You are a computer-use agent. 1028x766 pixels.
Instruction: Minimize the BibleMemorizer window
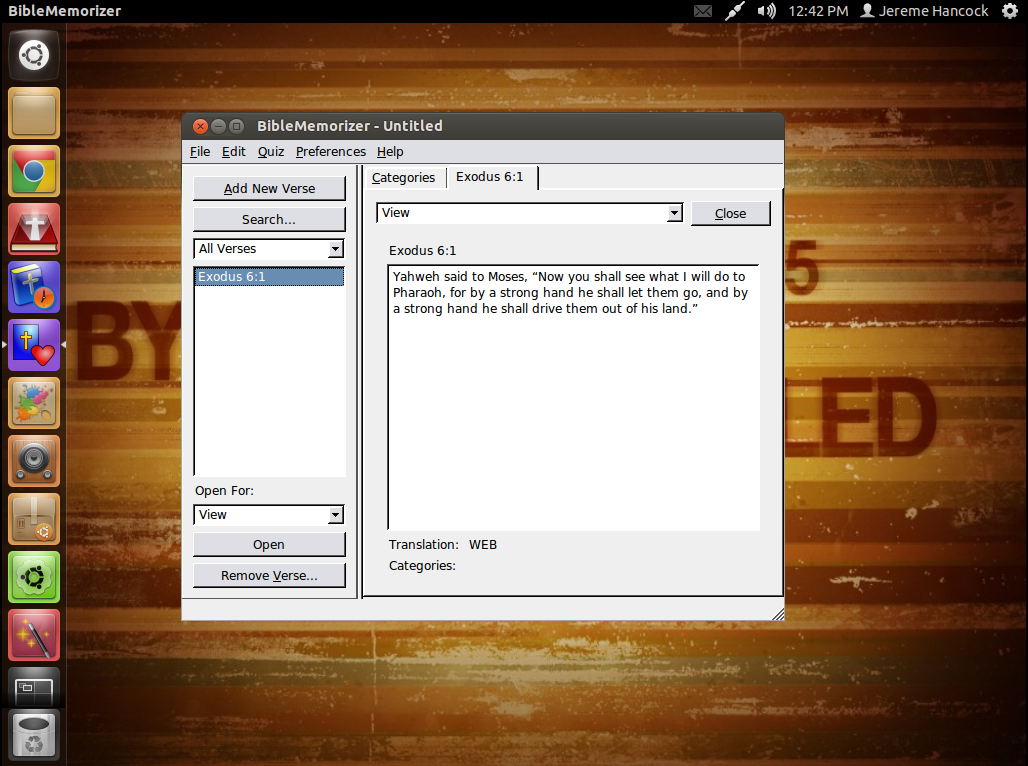(x=219, y=126)
